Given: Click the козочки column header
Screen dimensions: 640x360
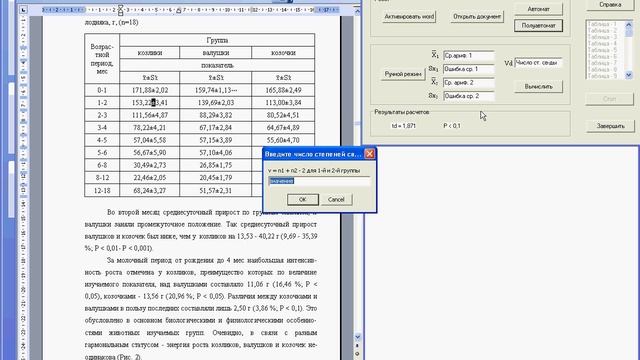Looking at the screenshot, I should [283, 53].
